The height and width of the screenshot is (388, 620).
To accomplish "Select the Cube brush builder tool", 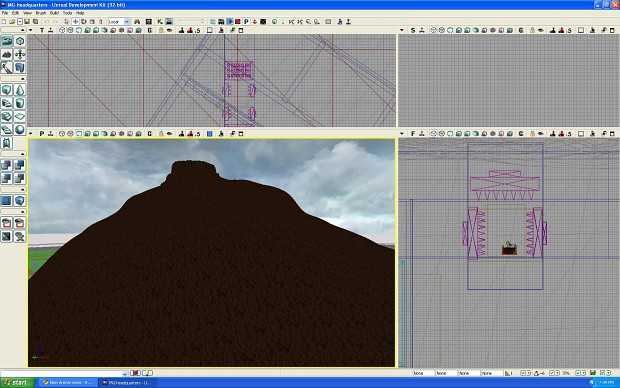I will pos(7,90).
